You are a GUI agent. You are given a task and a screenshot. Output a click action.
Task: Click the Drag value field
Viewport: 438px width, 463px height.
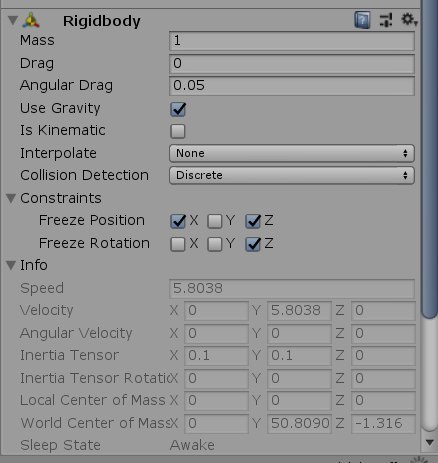(292, 64)
